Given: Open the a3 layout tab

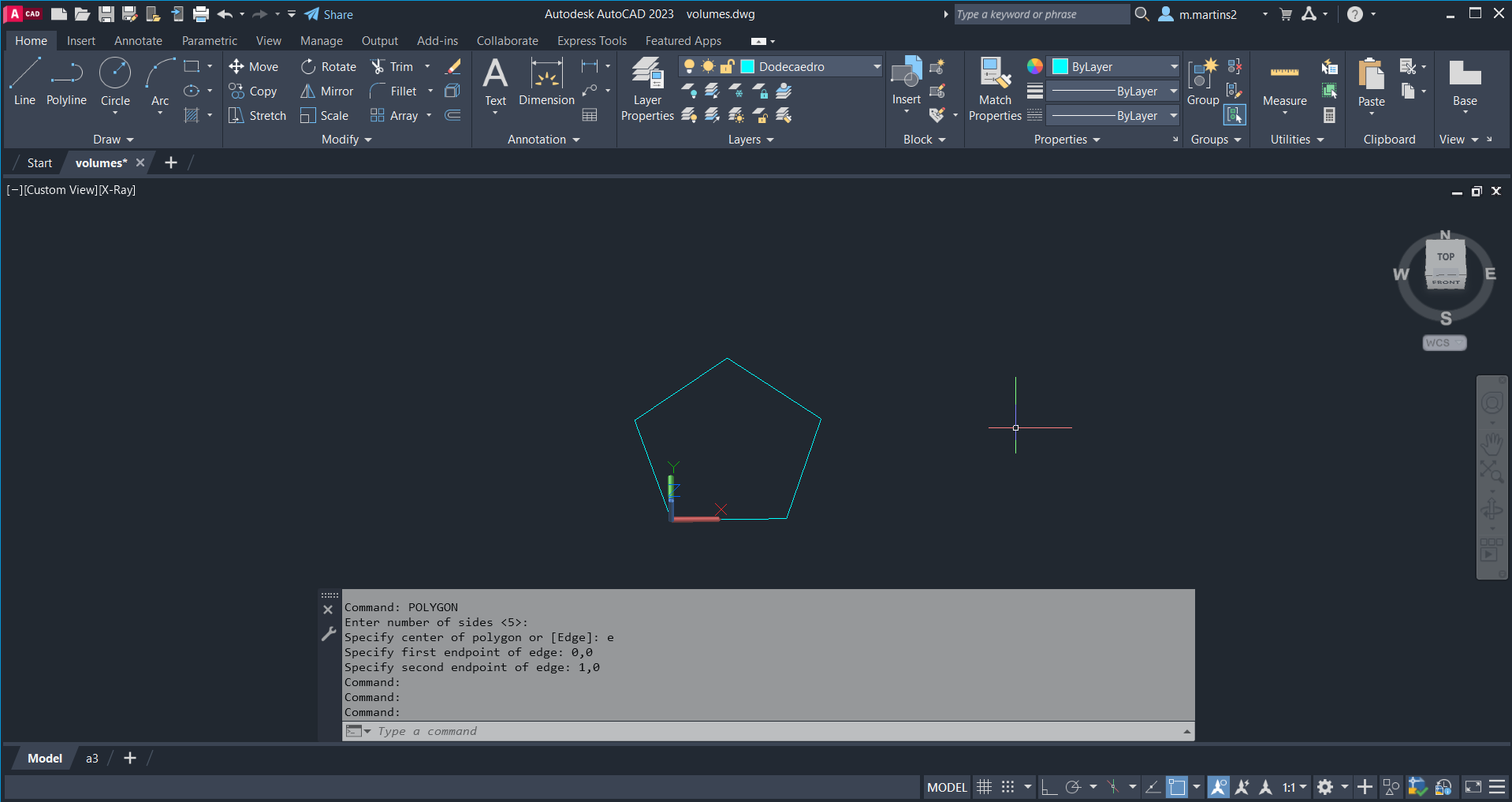Looking at the screenshot, I should coord(92,759).
